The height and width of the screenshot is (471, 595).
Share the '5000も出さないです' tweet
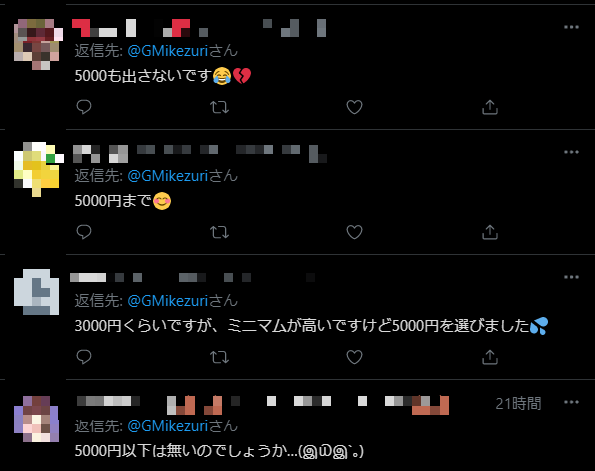490,107
